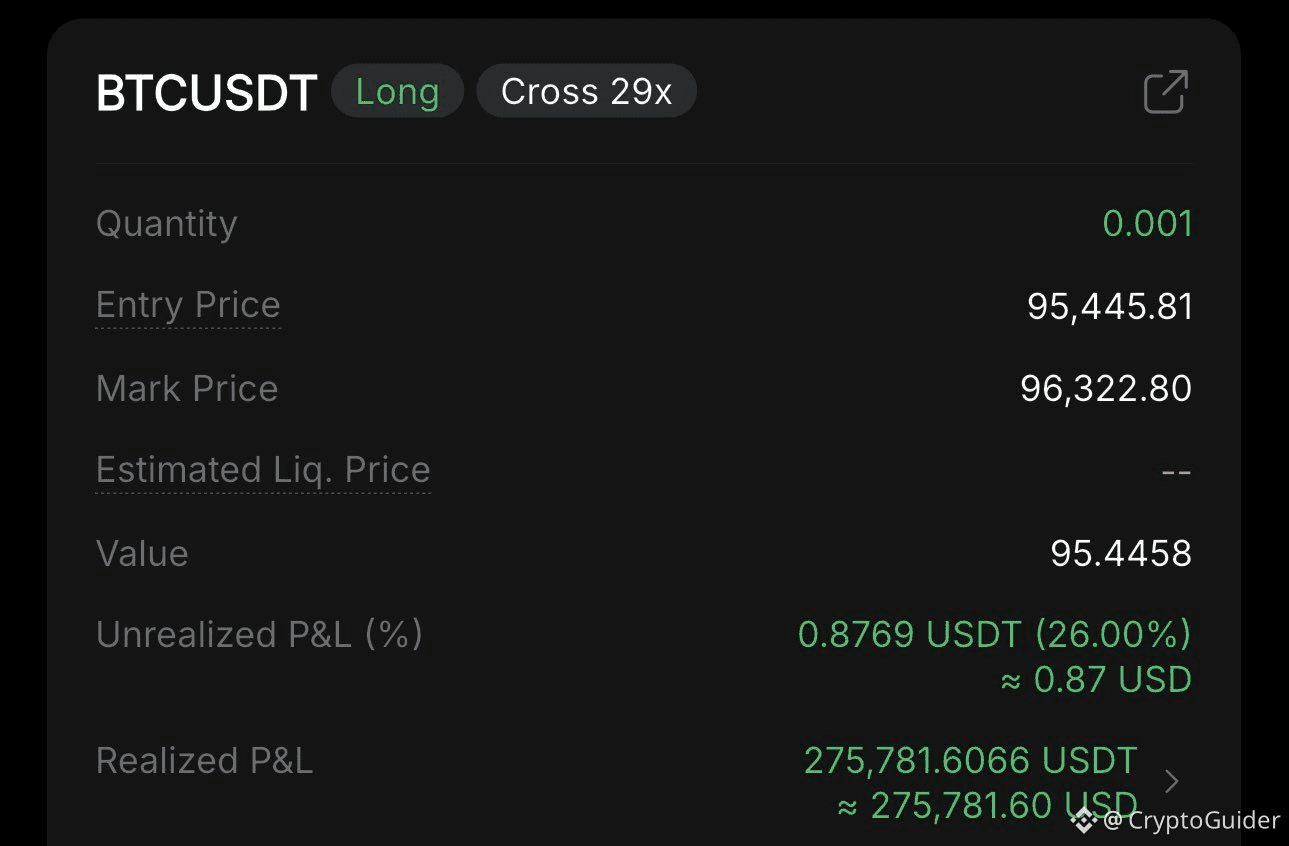Click the Unrealized P&L (%) label
The height and width of the screenshot is (846, 1289).
coord(259,635)
